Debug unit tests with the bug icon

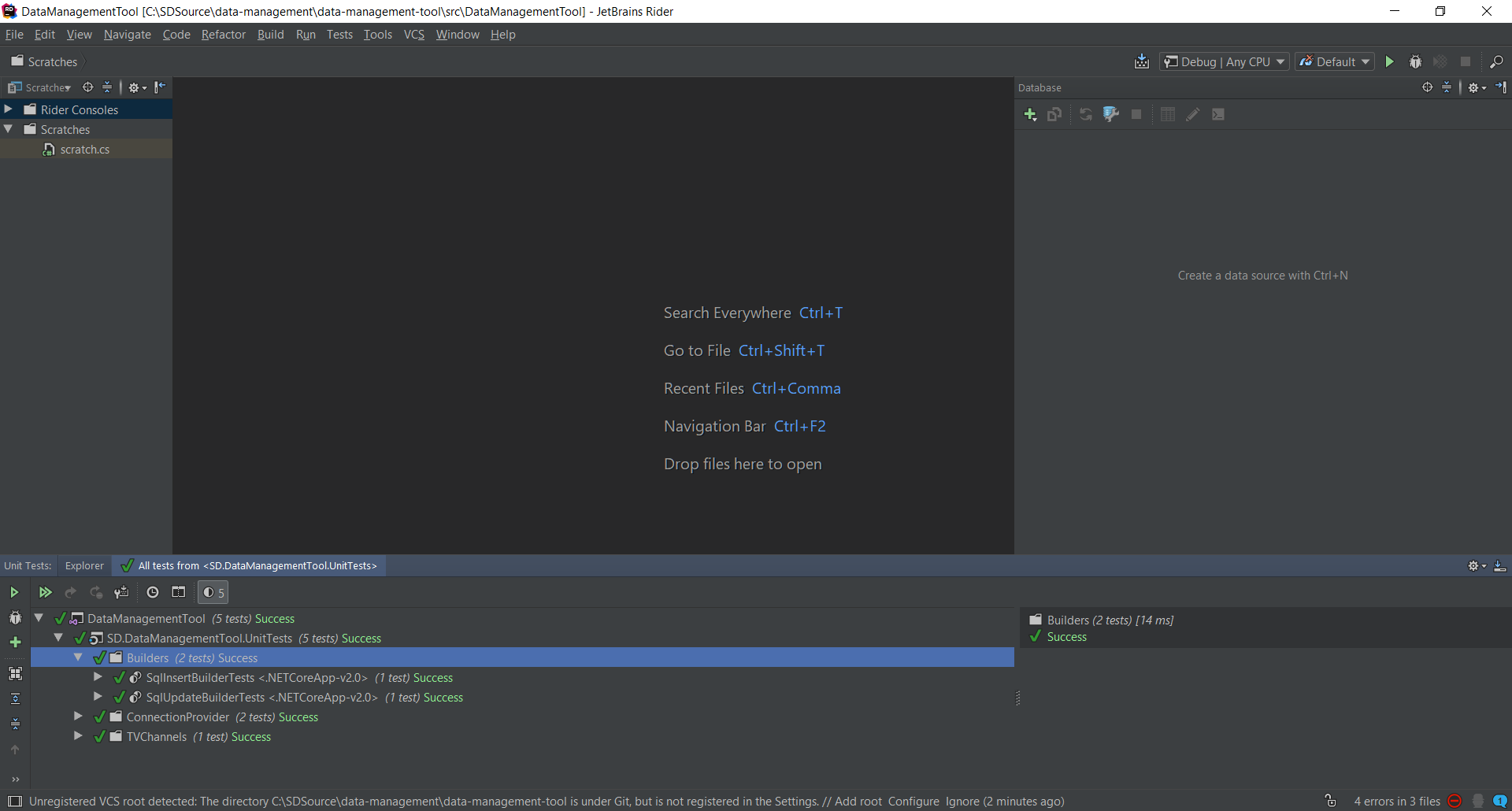pos(15,617)
